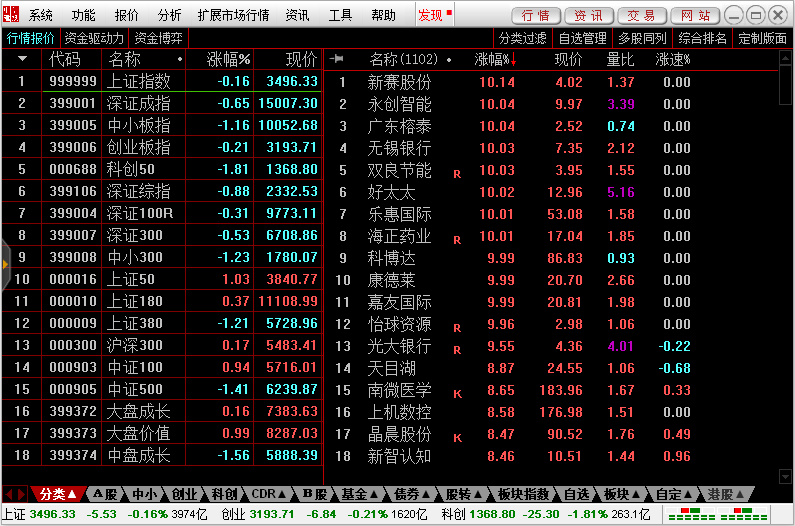Image resolution: width=795 pixels, height=526 pixels.
Task: Sort left table by 涨幅% header
Action: tap(228, 59)
